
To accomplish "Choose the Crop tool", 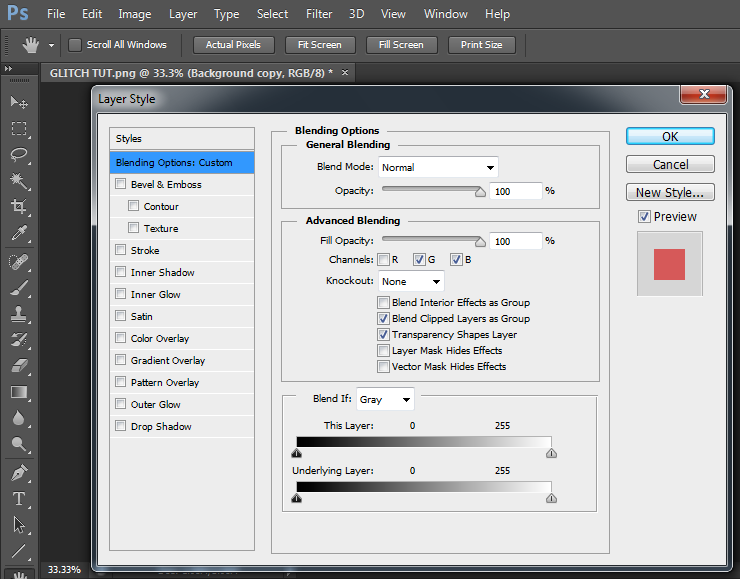I will 18,206.
